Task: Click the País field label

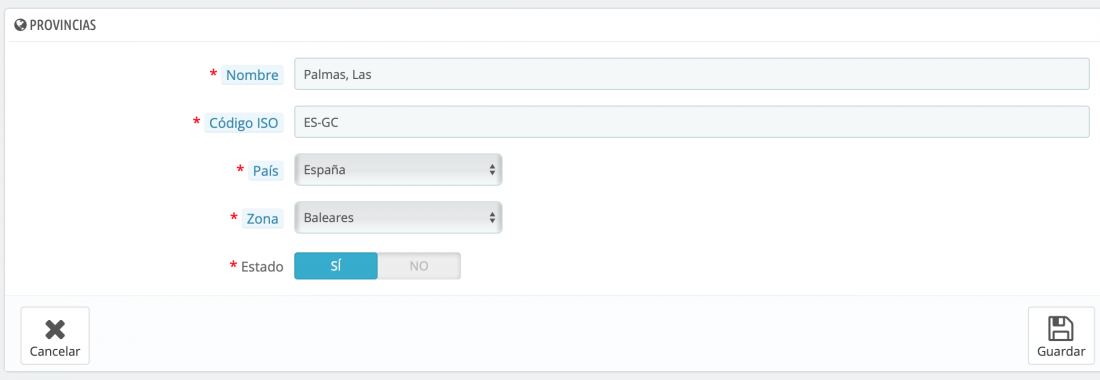Action: tap(267, 170)
